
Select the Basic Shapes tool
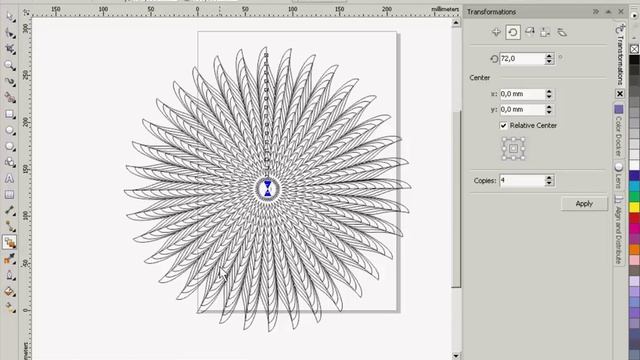click(x=10, y=162)
